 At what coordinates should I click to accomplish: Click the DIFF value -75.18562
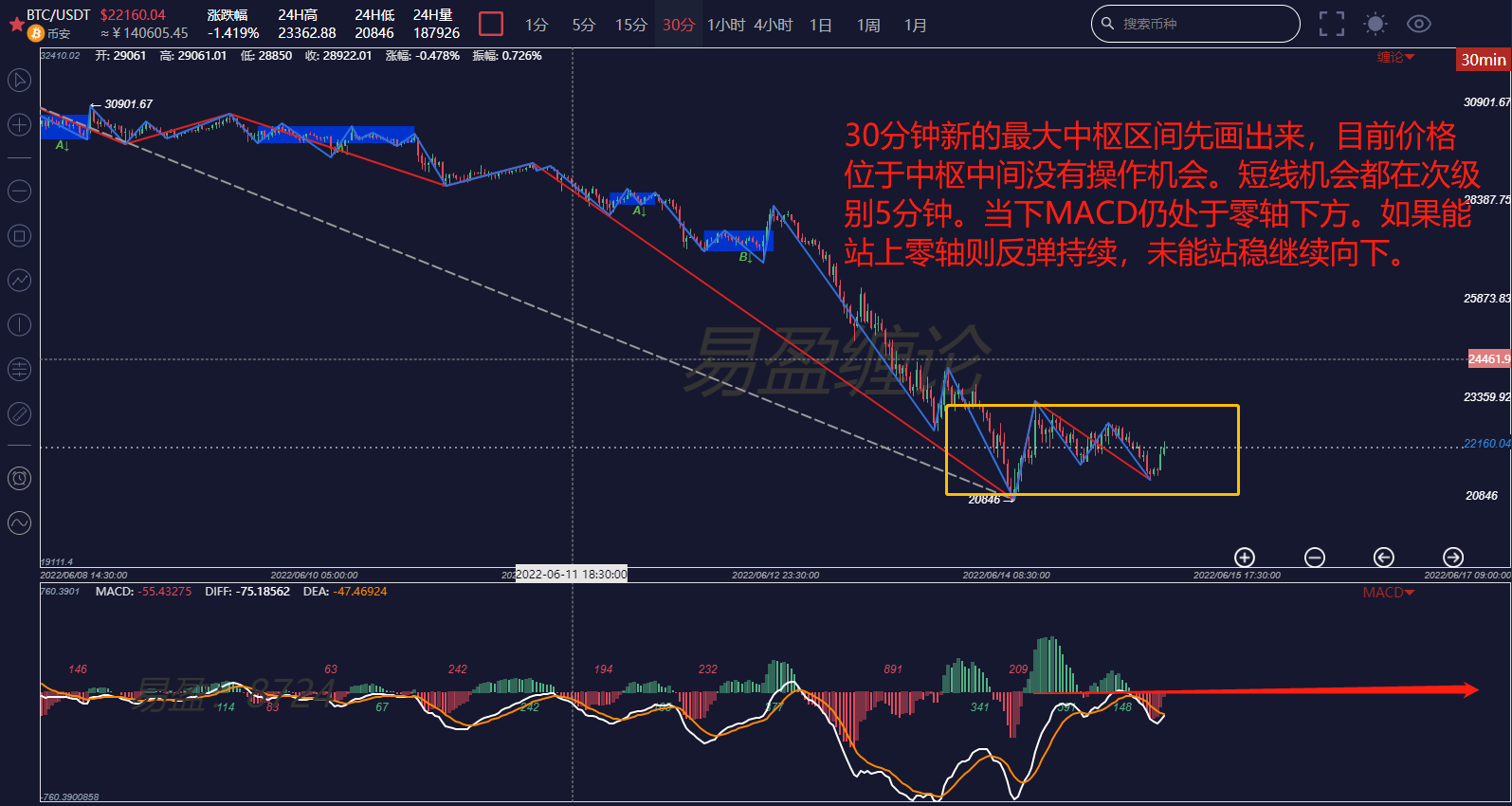point(261,592)
